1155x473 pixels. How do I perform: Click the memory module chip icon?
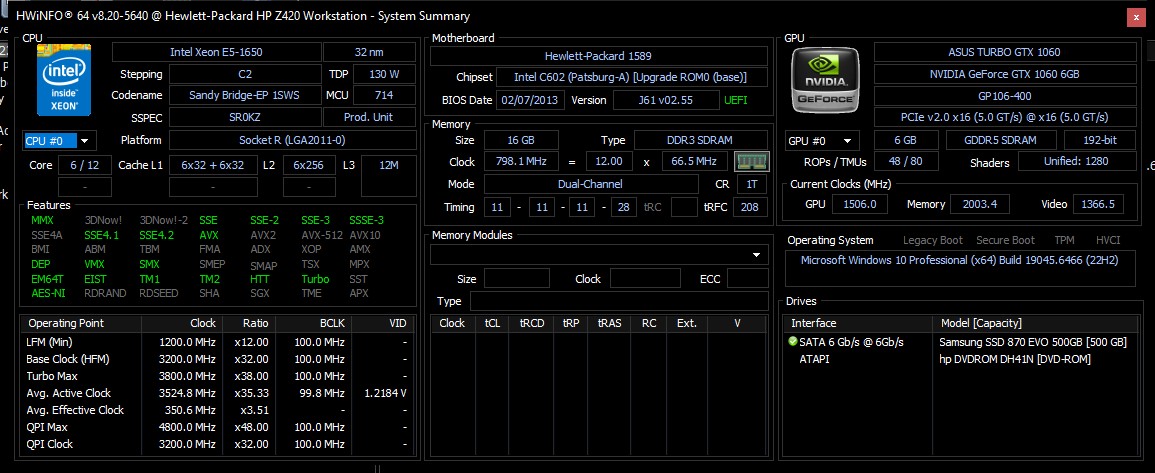pos(751,161)
